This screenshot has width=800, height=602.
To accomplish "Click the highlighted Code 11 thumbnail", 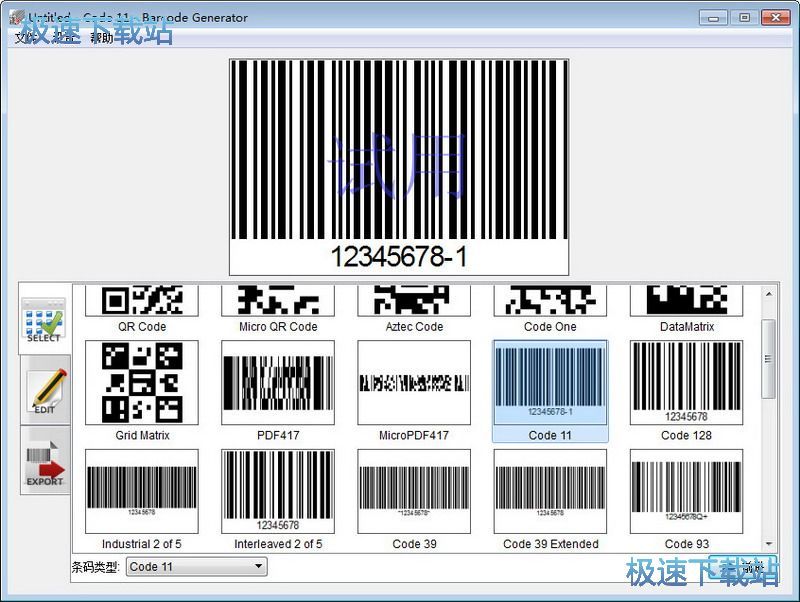I will click(550, 382).
